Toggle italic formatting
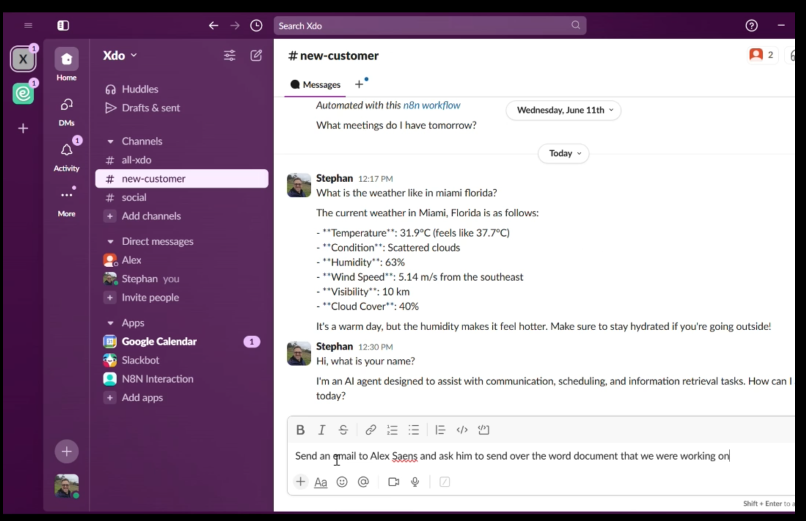This screenshot has width=806, height=521. point(322,430)
